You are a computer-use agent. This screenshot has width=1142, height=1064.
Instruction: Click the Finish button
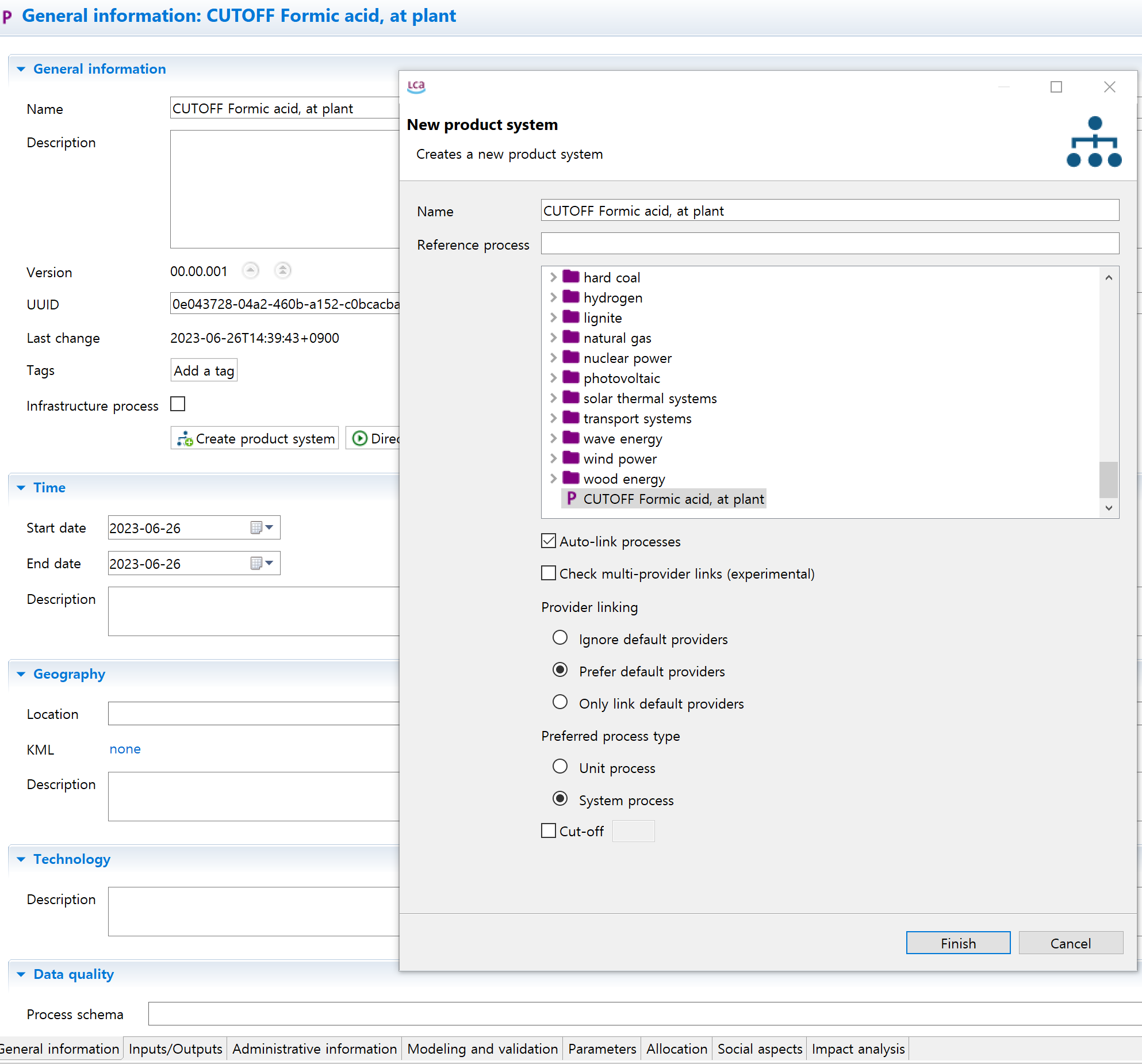(x=957, y=943)
